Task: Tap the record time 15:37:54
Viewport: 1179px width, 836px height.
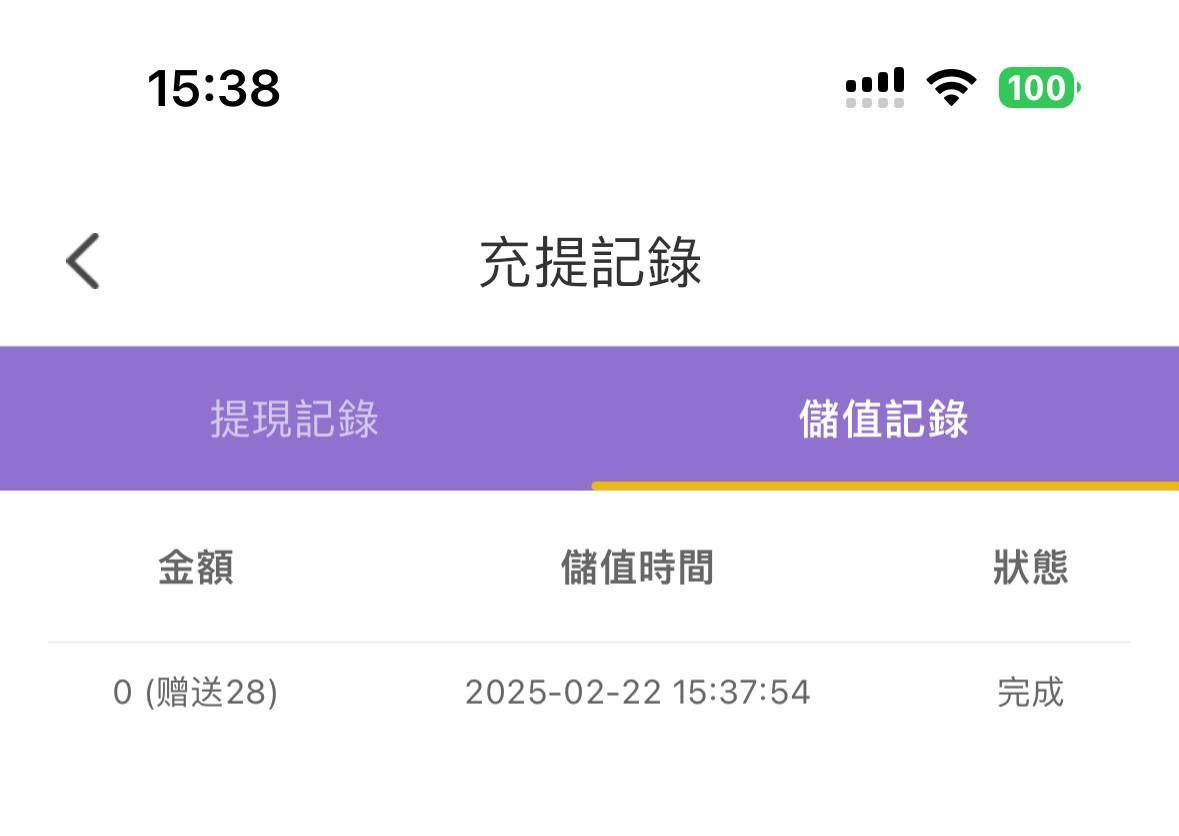Action: point(741,692)
